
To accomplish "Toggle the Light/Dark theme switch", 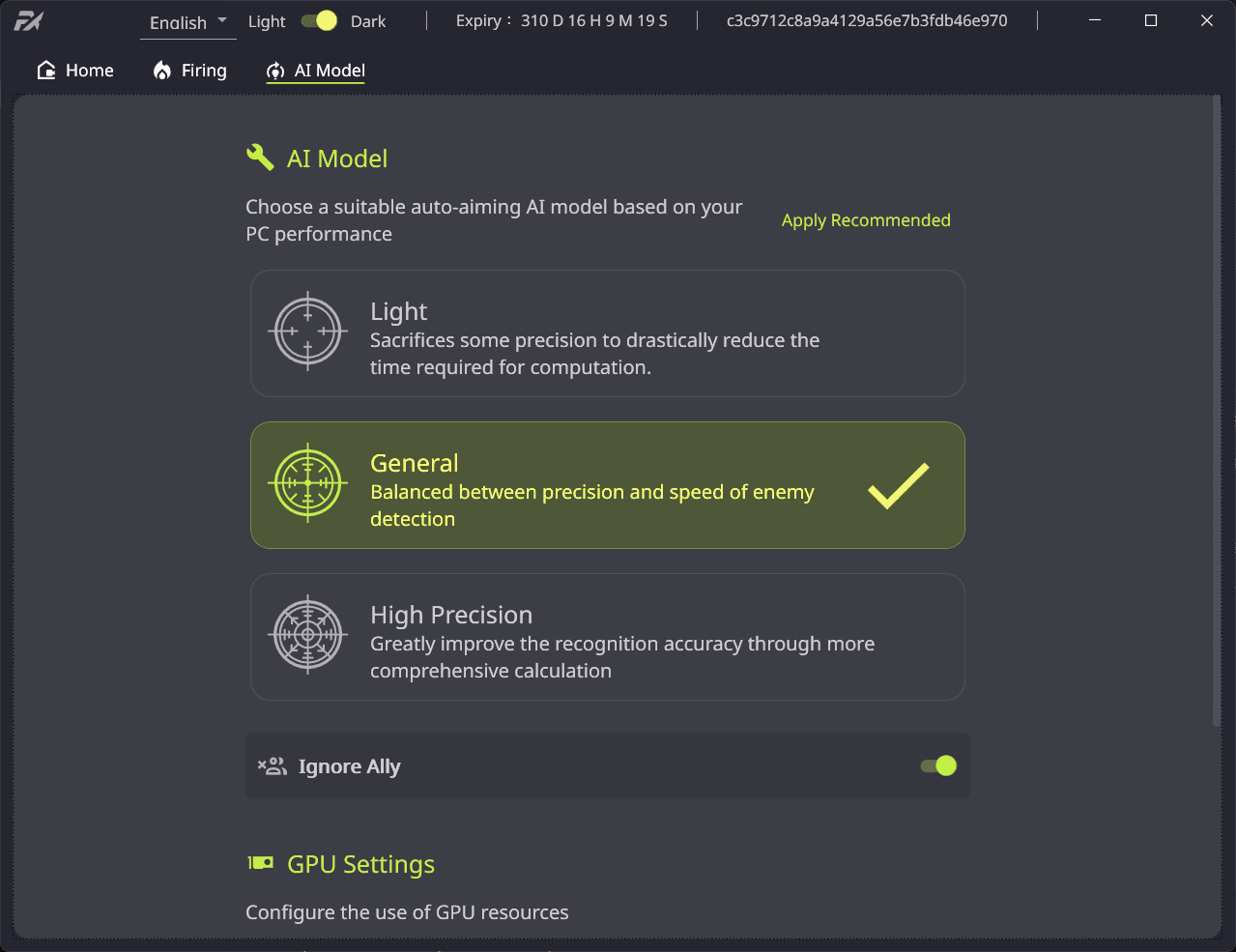I will point(319,20).
